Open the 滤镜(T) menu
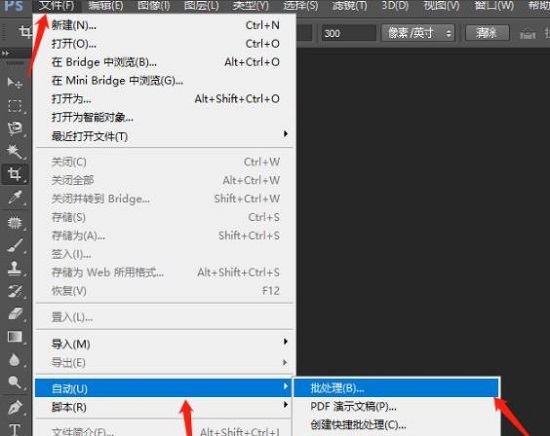This screenshot has height=436, width=550. pyautogui.click(x=349, y=6)
